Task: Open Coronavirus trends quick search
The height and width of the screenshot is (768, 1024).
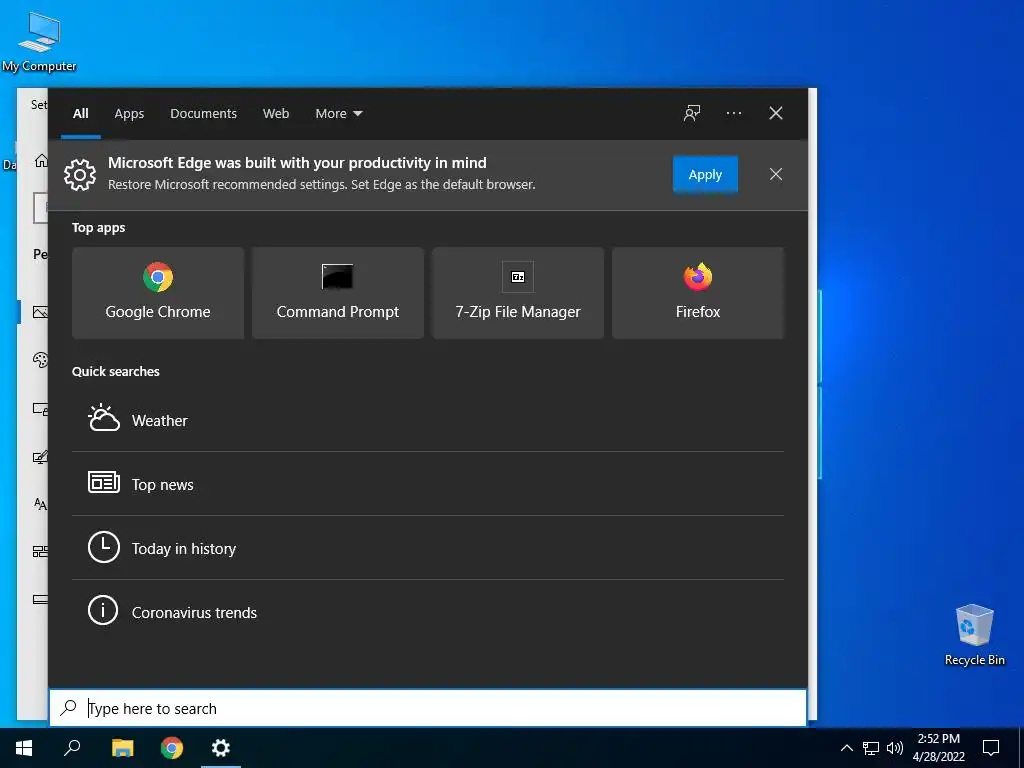Action: (428, 612)
